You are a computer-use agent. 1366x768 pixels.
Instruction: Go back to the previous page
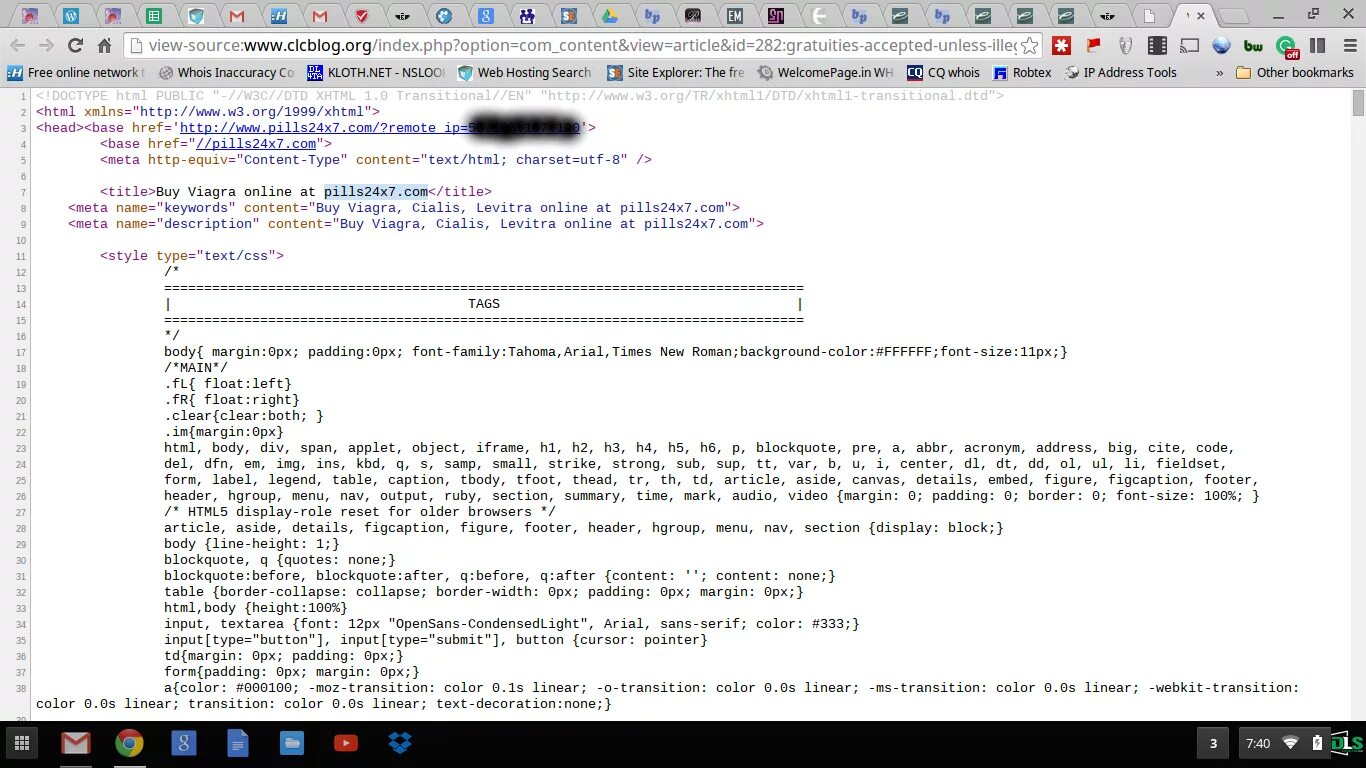point(17,46)
